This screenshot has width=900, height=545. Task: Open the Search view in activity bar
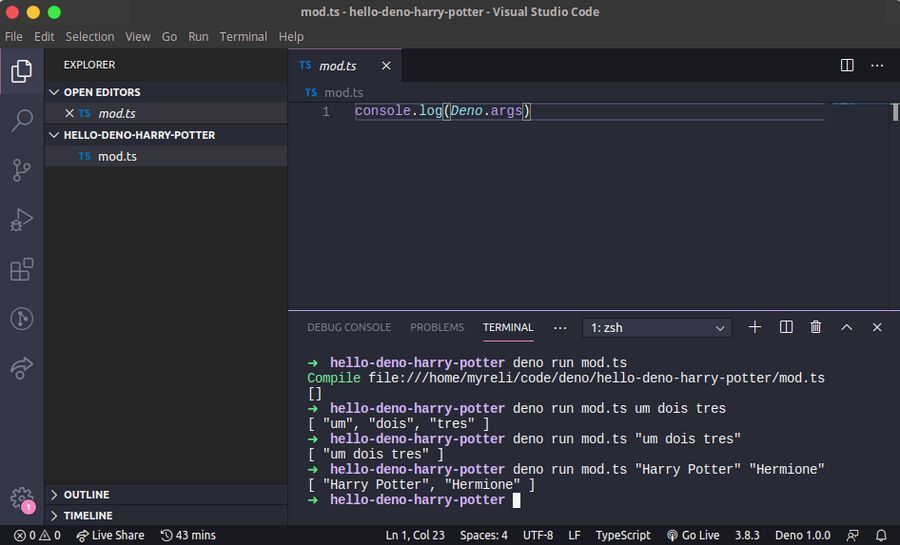pyautogui.click(x=21, y=121)
